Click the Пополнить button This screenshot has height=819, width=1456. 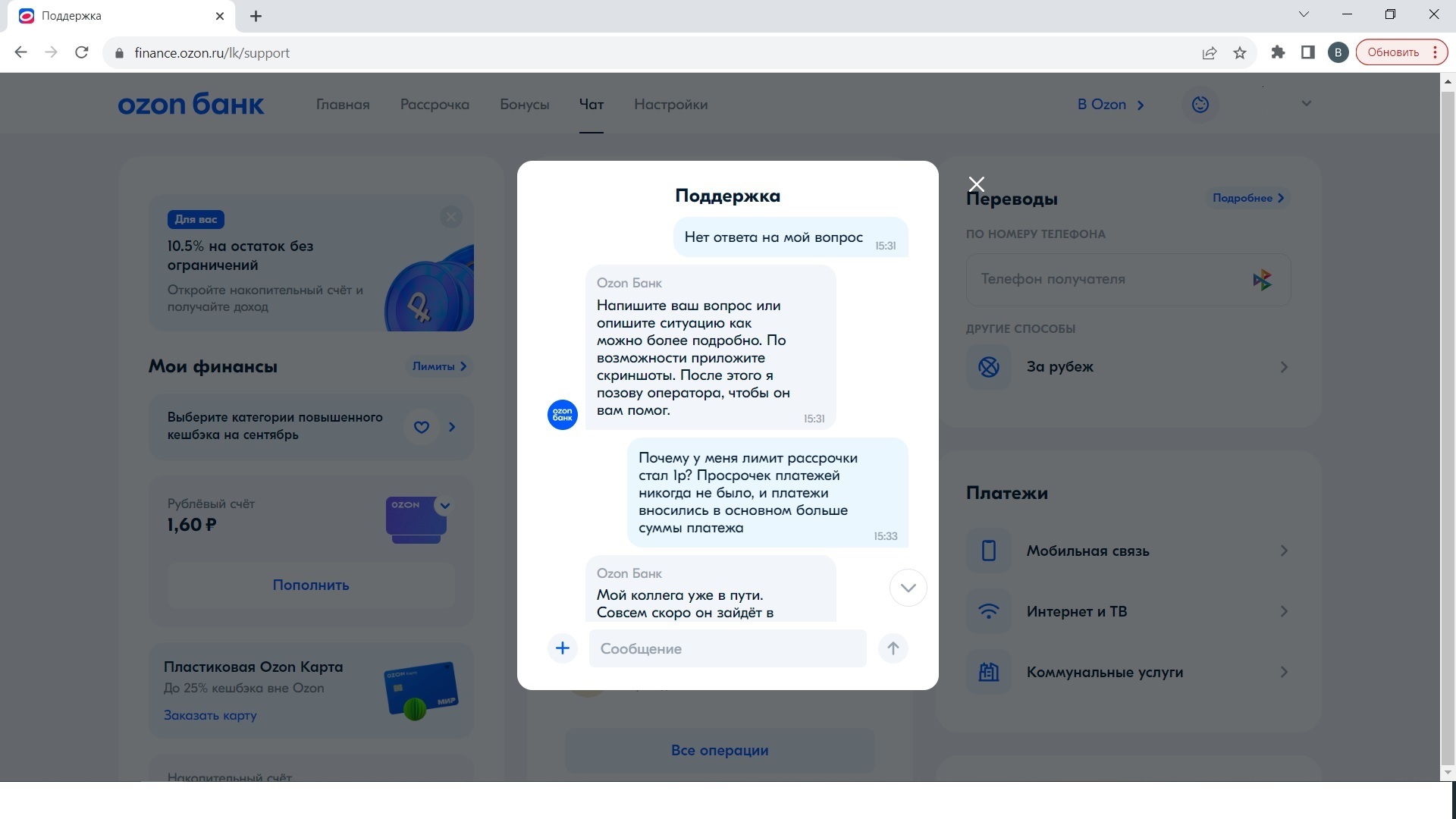(311, 585)
